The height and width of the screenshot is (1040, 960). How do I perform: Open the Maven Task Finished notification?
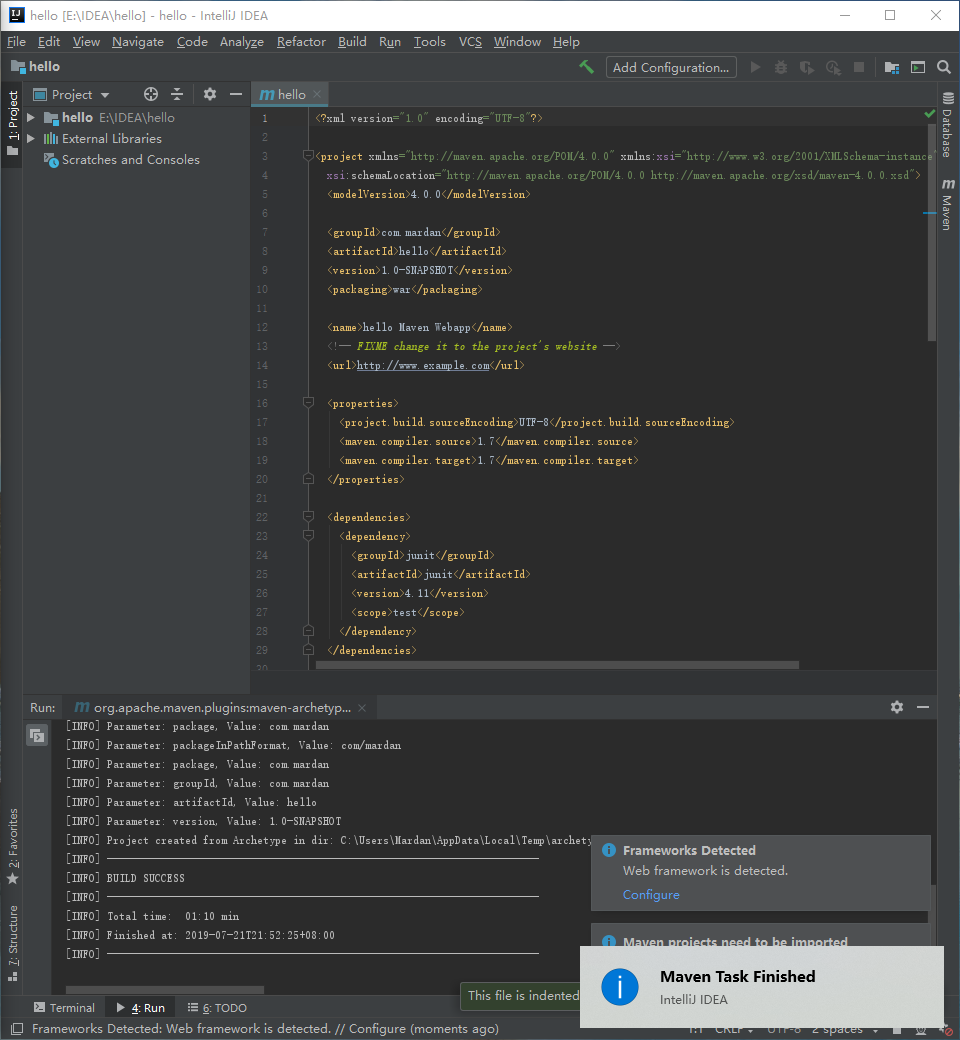coord(762,987)
